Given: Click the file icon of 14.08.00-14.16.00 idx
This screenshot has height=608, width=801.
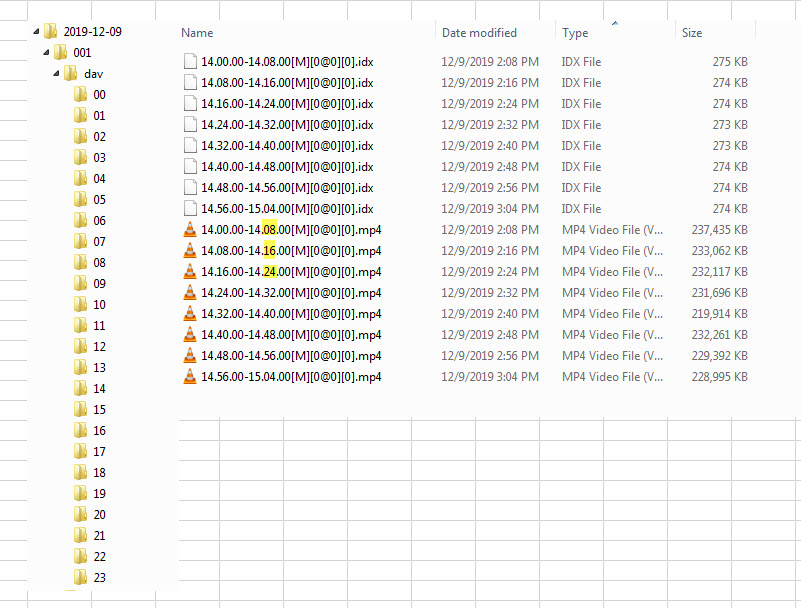Looking at the screenshot, I should [190, 83].
